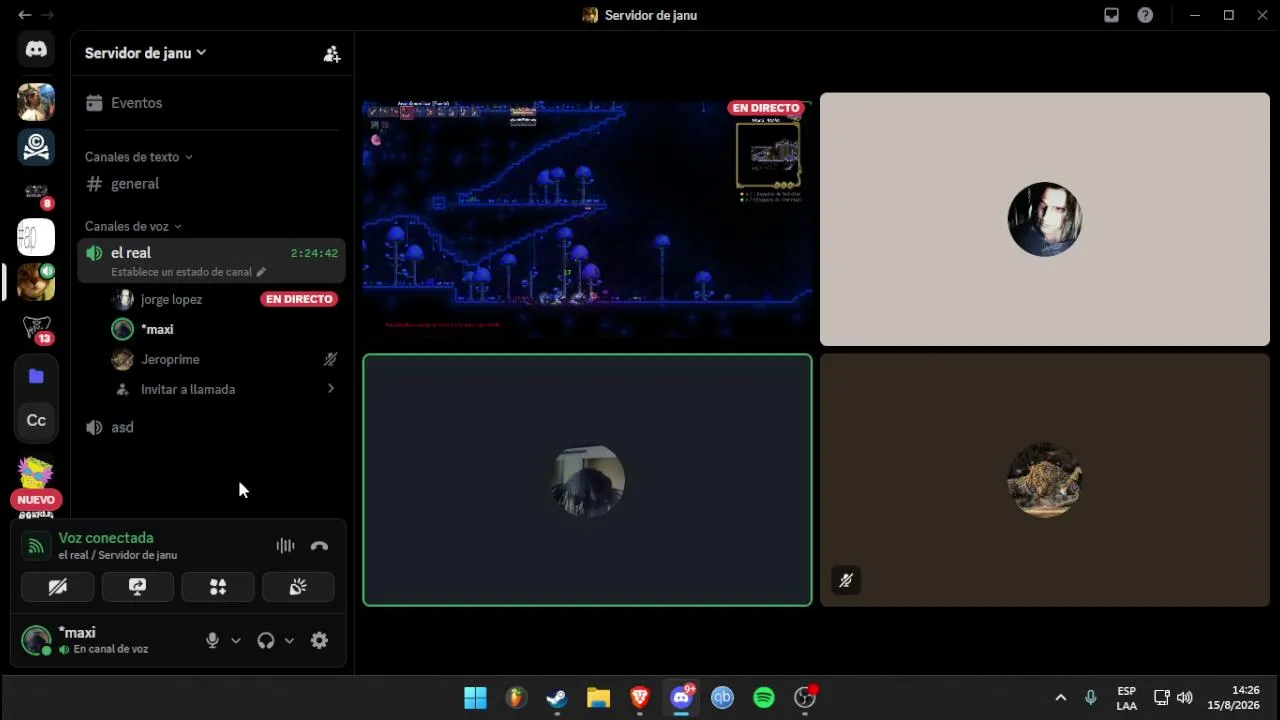1280x720 pixels.
Task: Open the white #ap server icon
Action: click(36, 237)
